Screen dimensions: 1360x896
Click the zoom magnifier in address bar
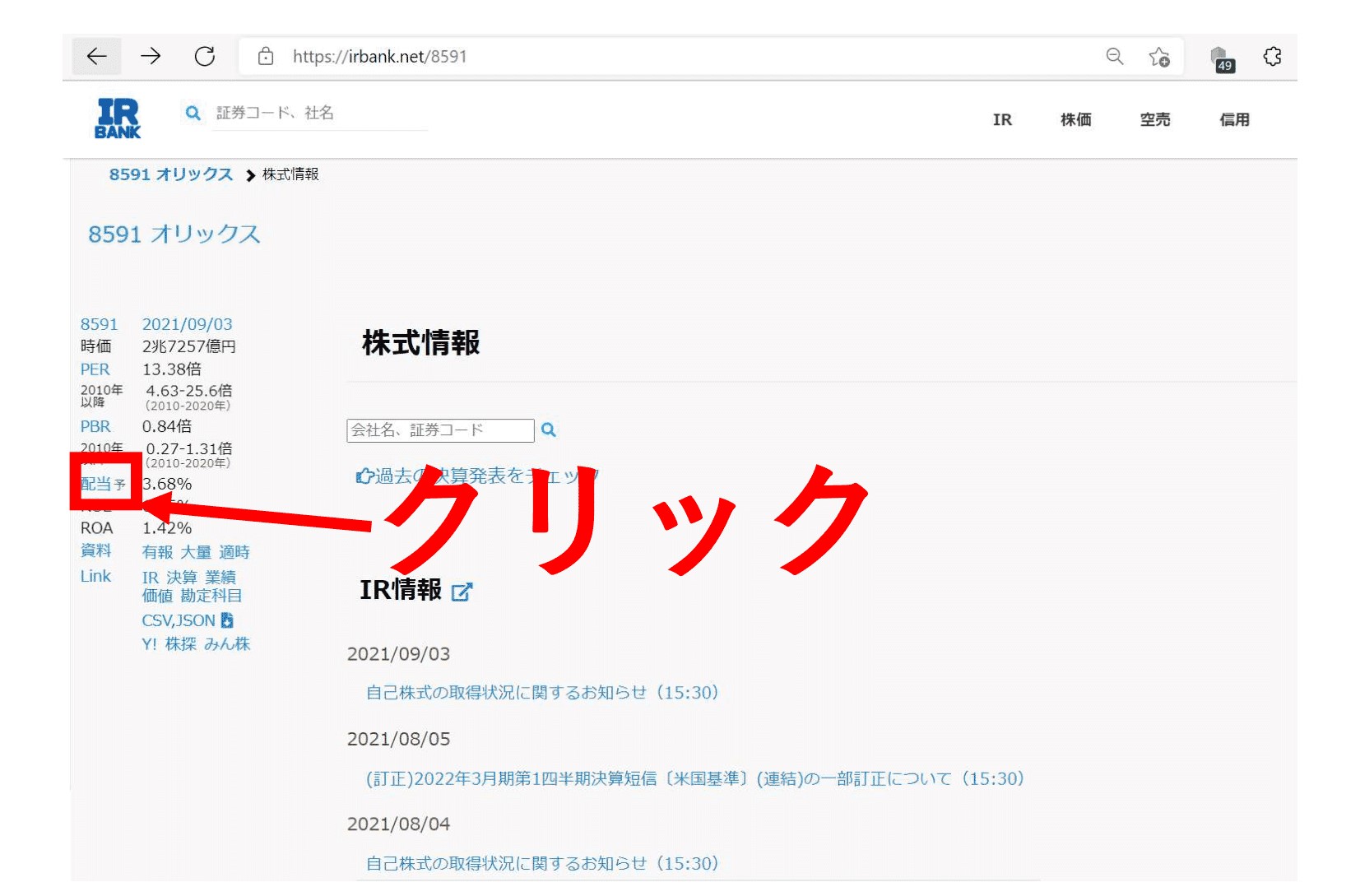(1114, 56)
